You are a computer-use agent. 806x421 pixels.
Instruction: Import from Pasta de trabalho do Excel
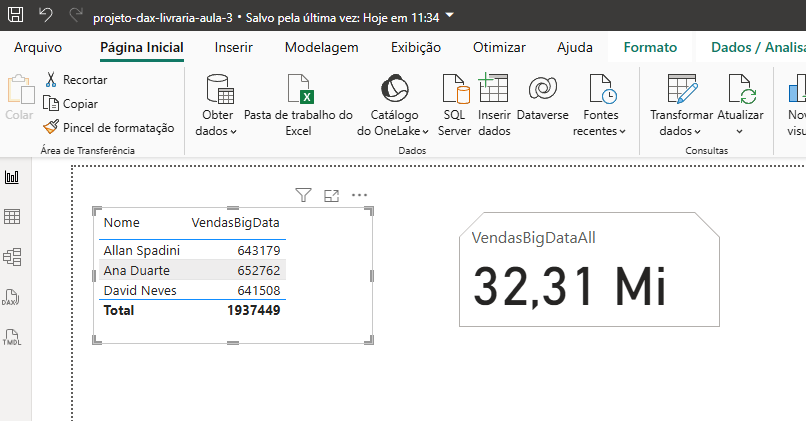298,105
